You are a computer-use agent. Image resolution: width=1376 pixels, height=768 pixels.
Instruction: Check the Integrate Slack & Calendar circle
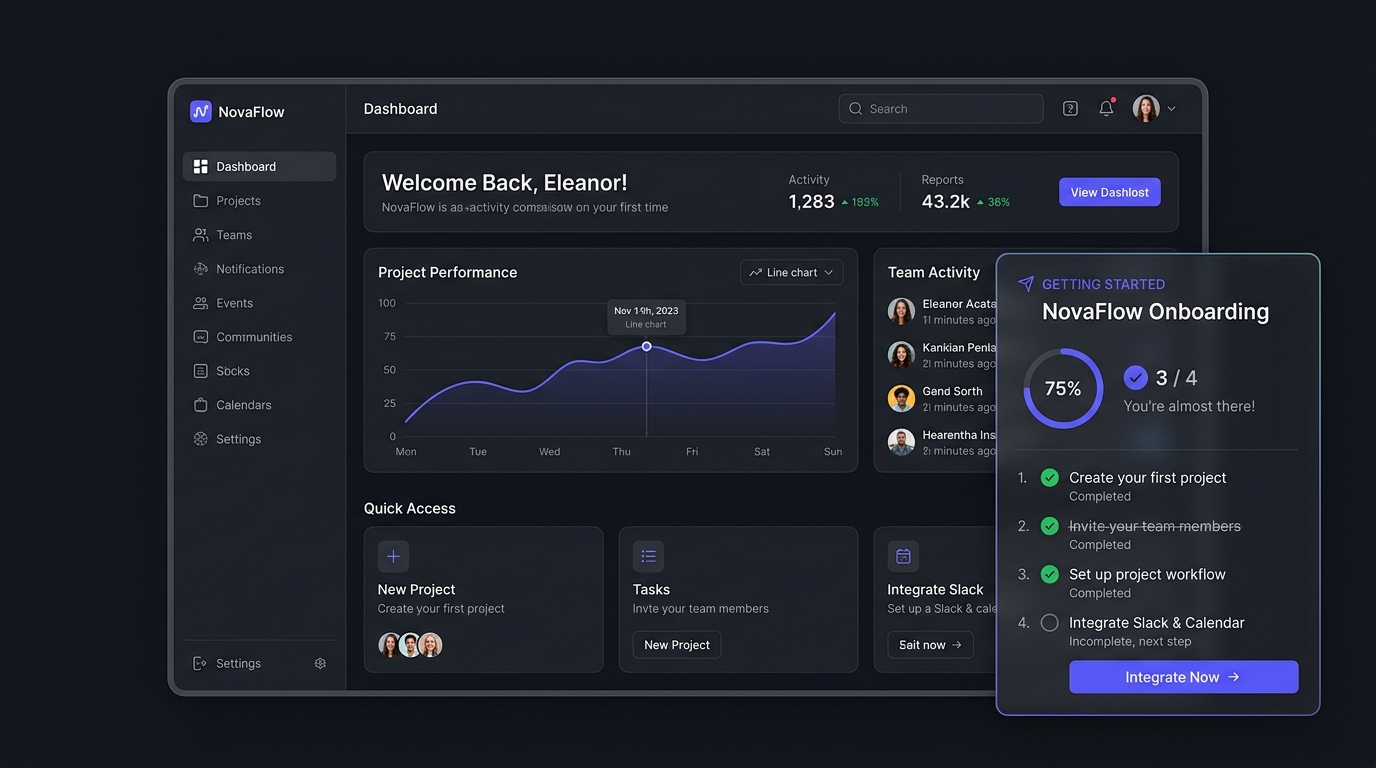[1049, 622]
